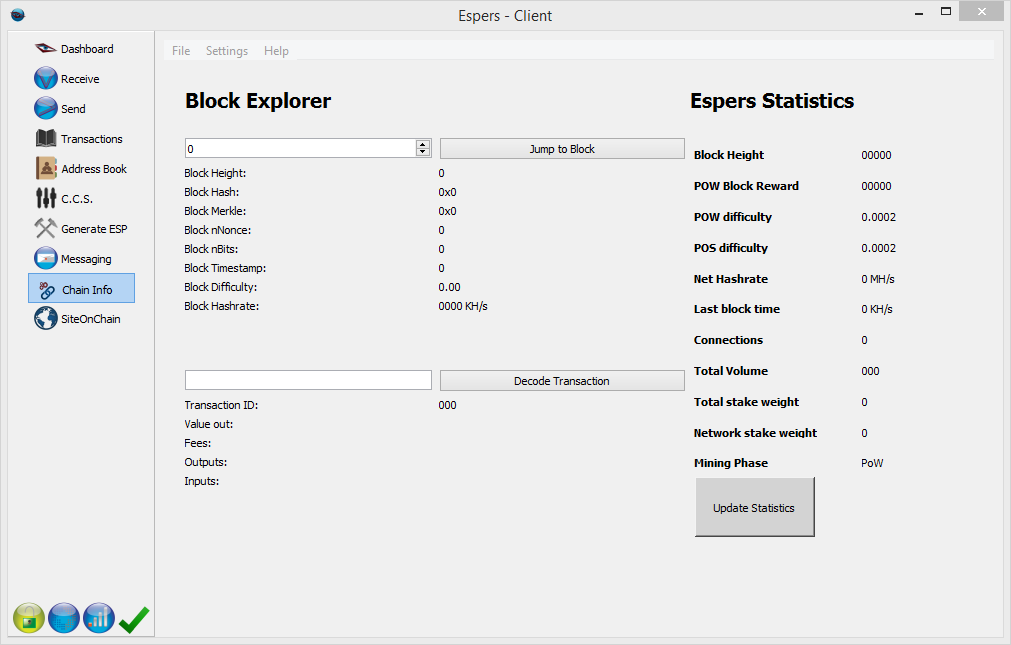The width and height of the screenshot is (1011, 645).
Task: Open the Dashboard page icon
Action: pyautogui.click(x=45, y=48)
